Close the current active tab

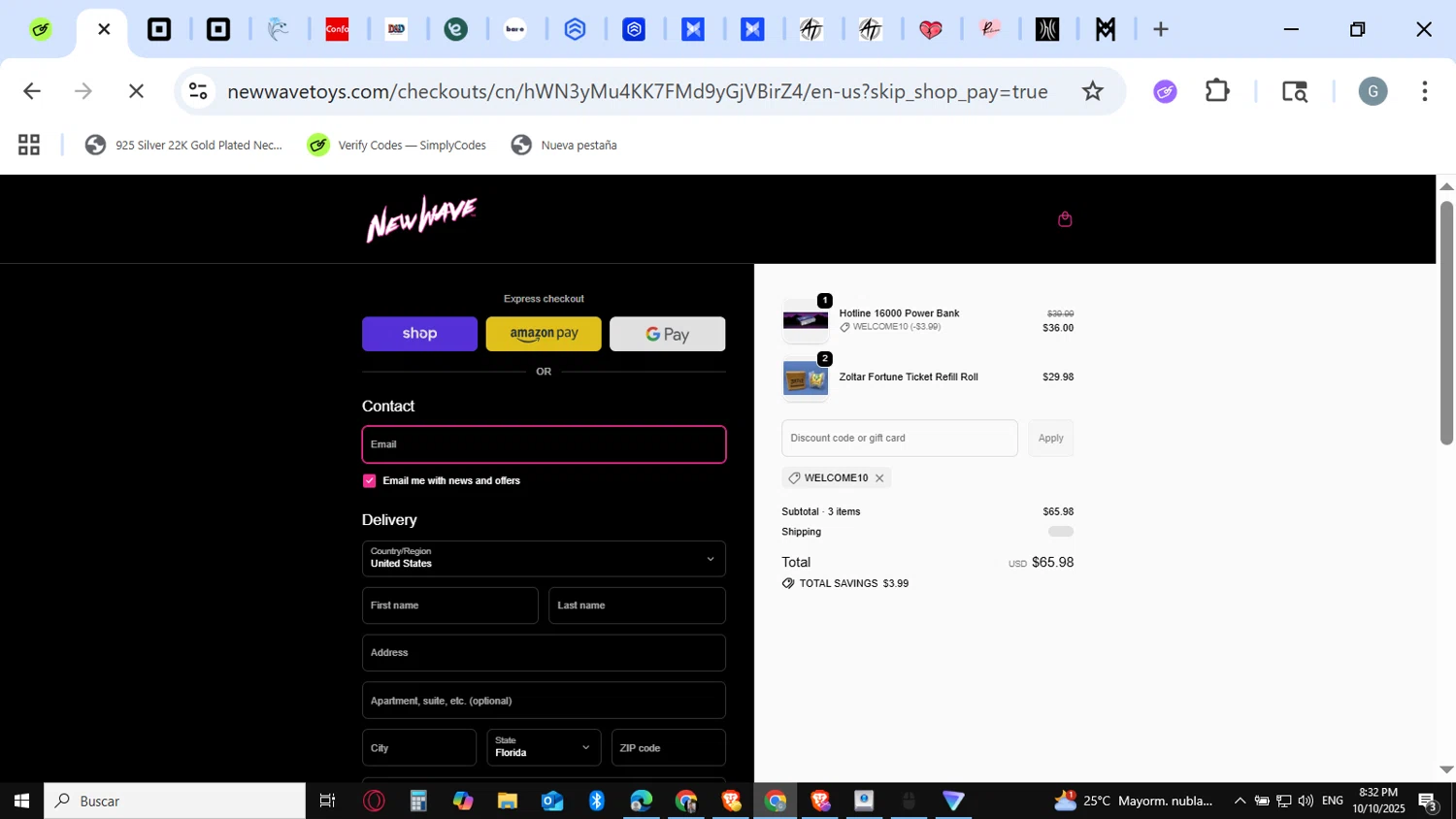[x=104, y=29]
